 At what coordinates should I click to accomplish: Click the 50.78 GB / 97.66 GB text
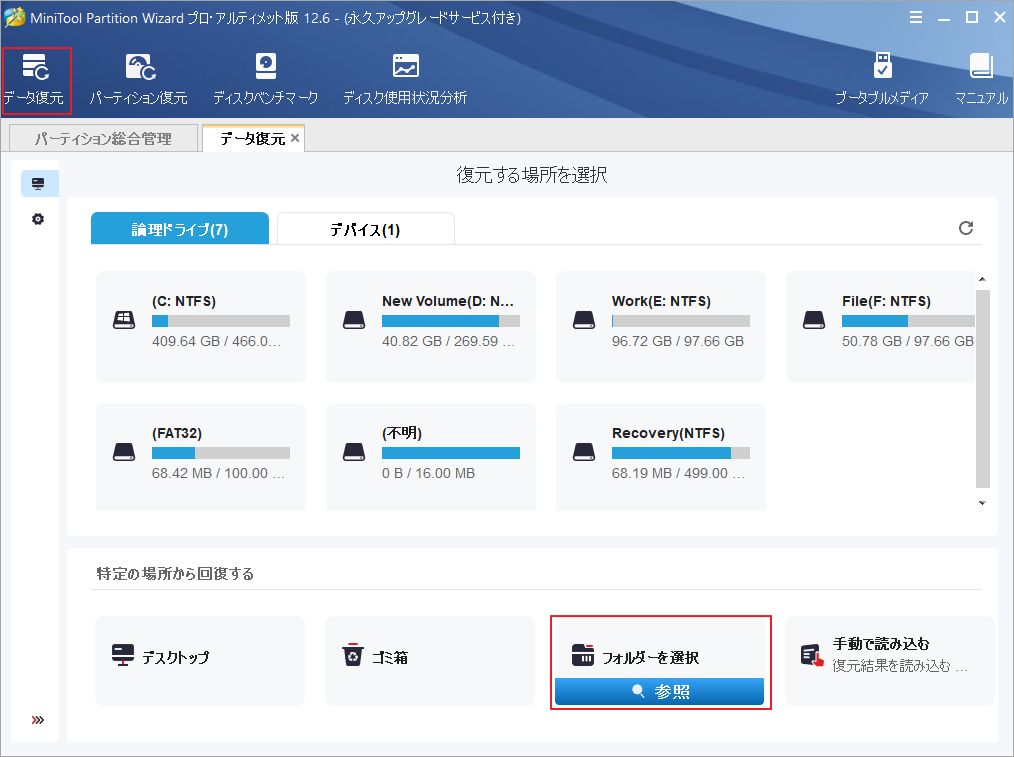point(907,341)
